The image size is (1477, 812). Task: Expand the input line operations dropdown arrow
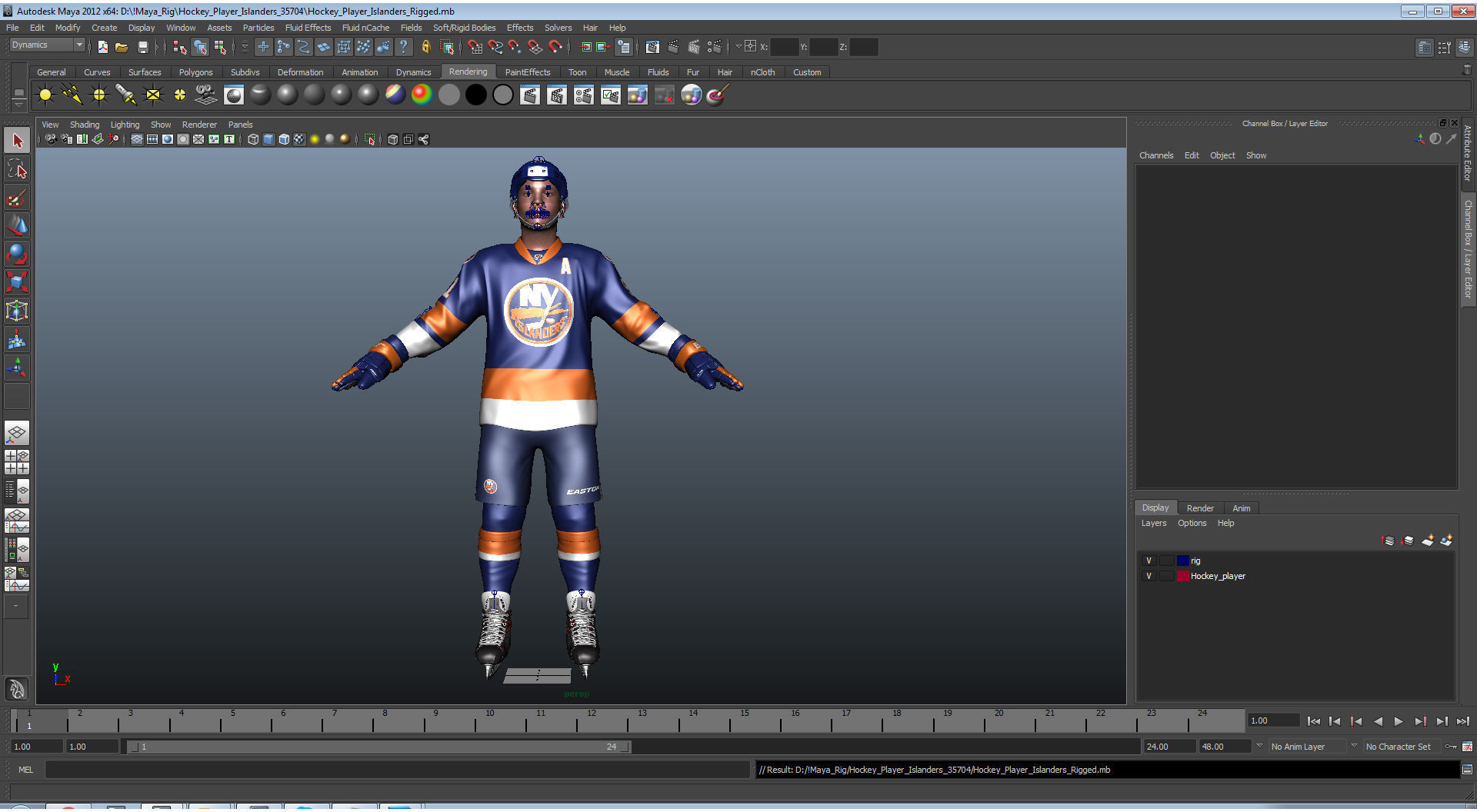[738, 46]
